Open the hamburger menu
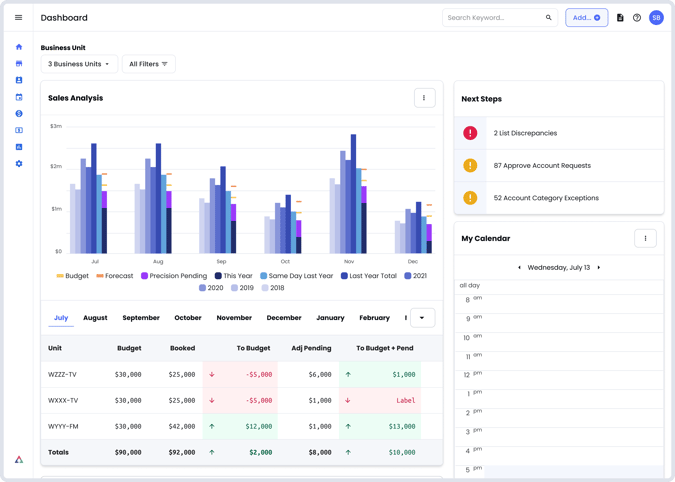The width and height of the screenshot is (675, 482). [x=19, y=18]
